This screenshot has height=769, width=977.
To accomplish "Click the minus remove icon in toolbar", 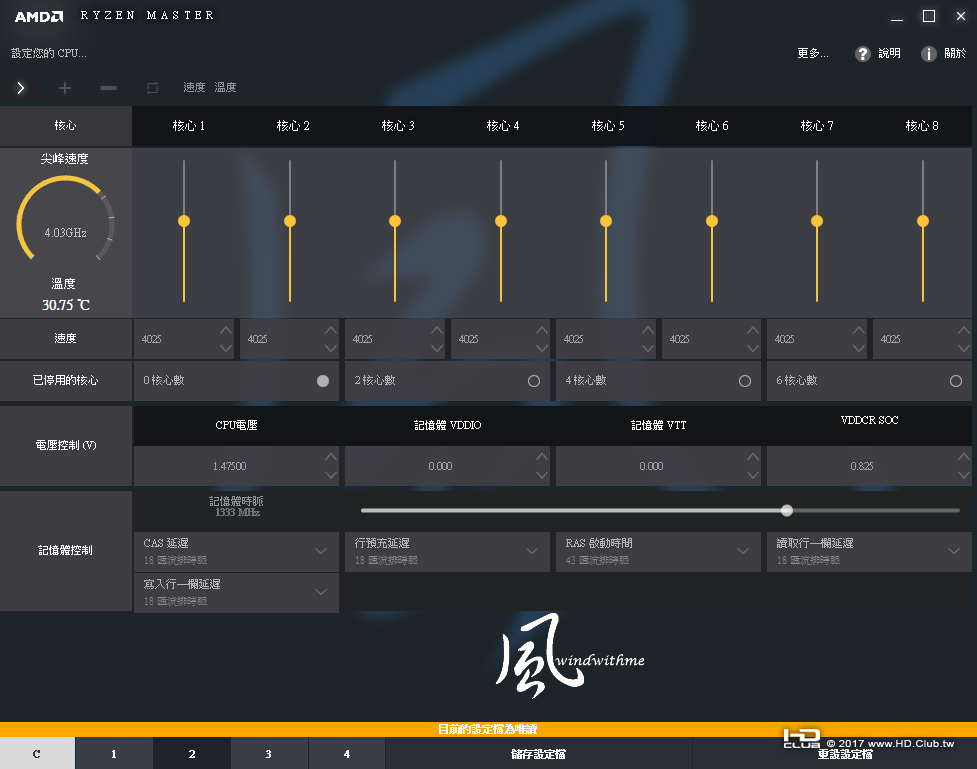I will [108, 88].
